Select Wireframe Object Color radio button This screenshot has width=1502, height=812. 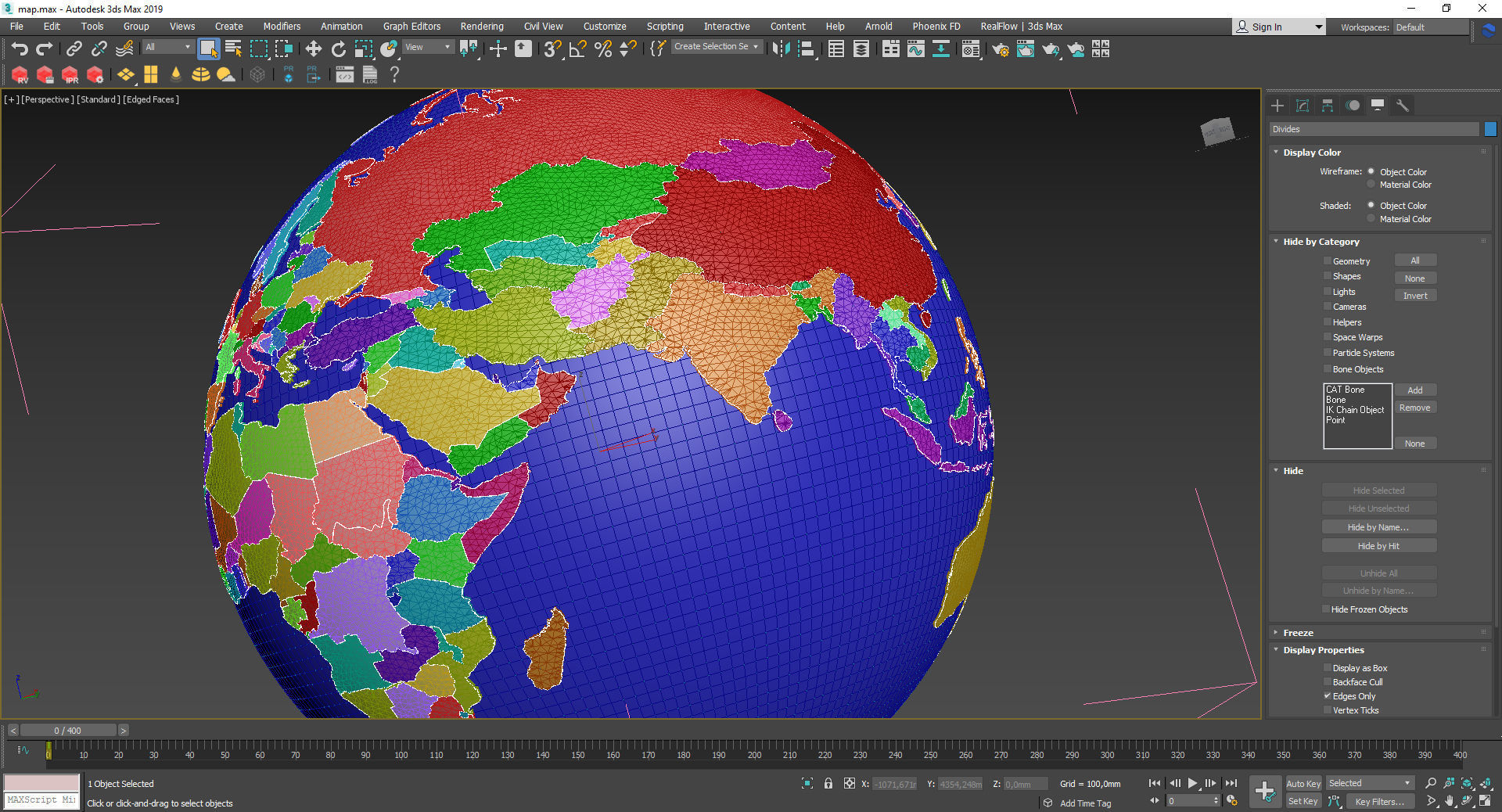point(1371,171)
